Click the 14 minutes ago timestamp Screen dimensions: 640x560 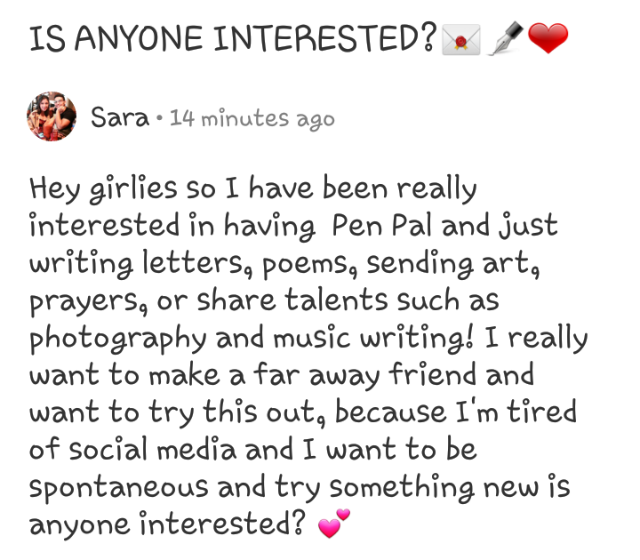(252, 119)
